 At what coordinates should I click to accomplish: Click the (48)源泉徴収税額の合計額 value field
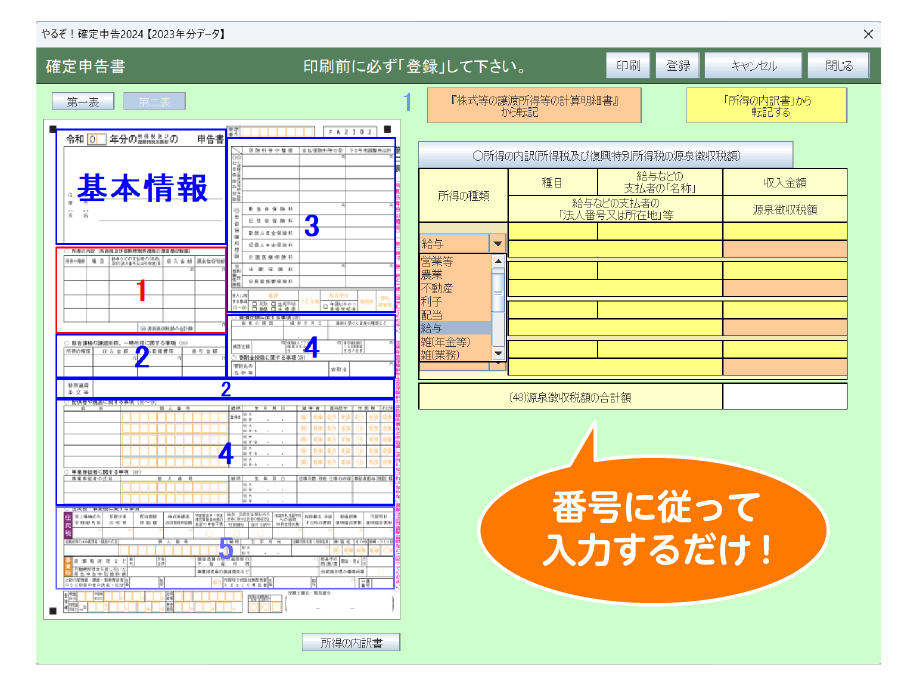(x=785, y=397)
